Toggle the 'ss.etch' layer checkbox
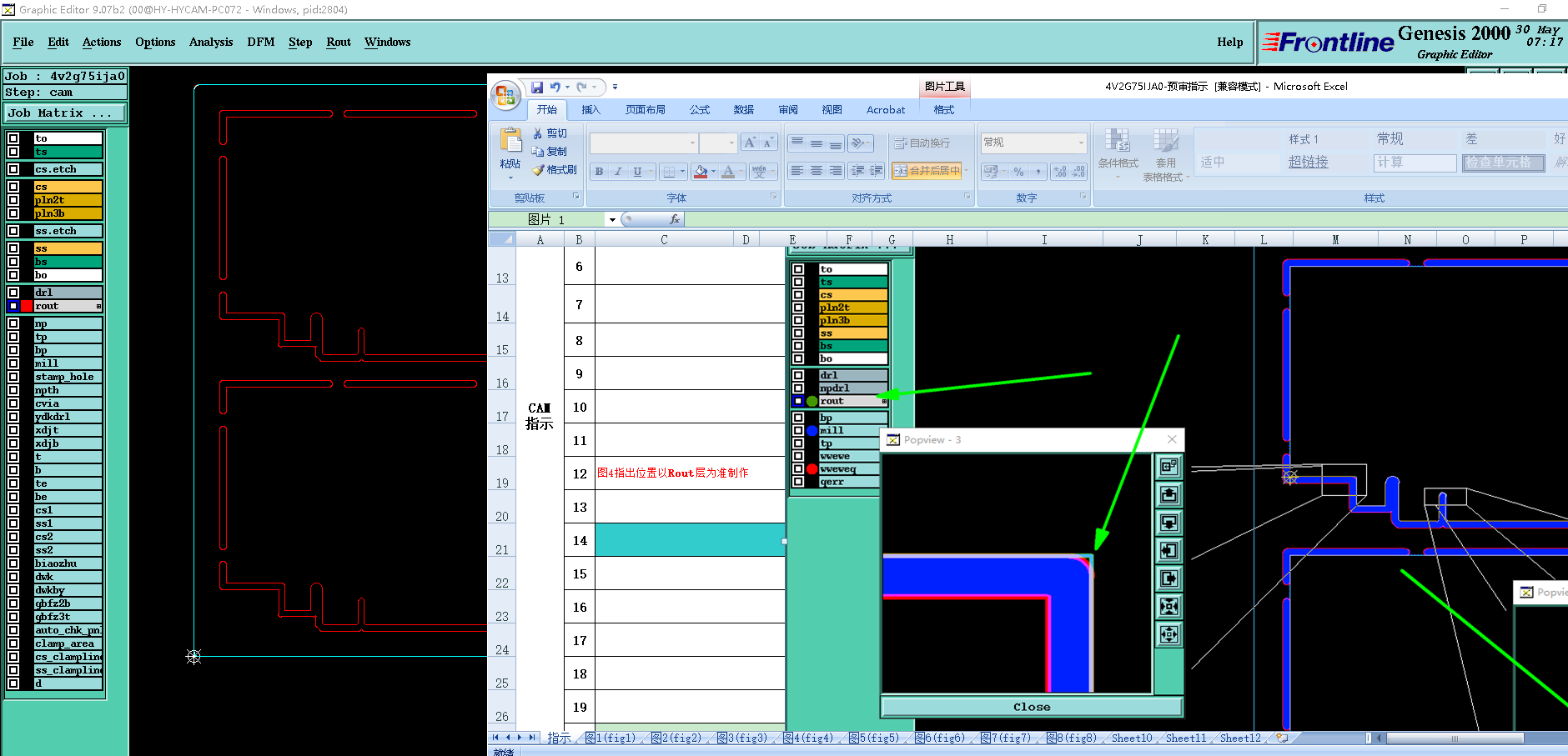The height and width of the screenshot is (756, 1568). pos(13,231)
